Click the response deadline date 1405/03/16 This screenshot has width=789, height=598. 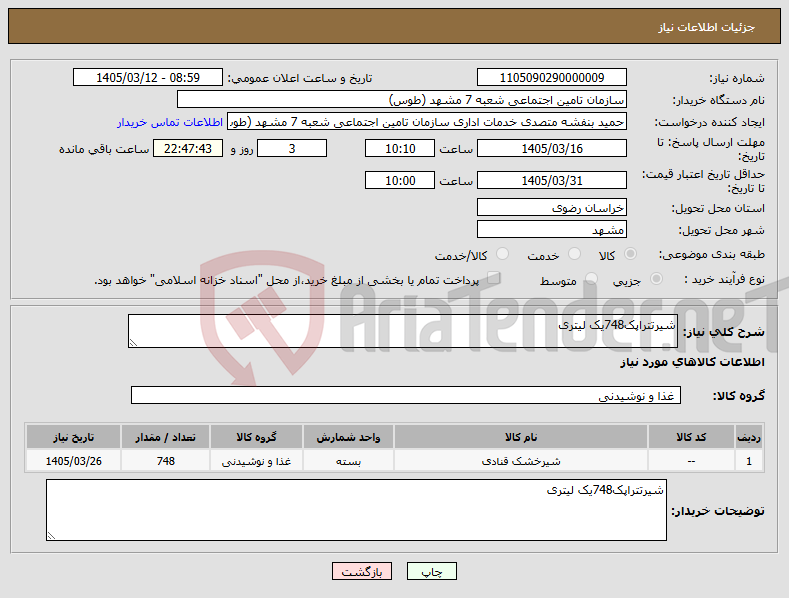[x=551, y=148]
